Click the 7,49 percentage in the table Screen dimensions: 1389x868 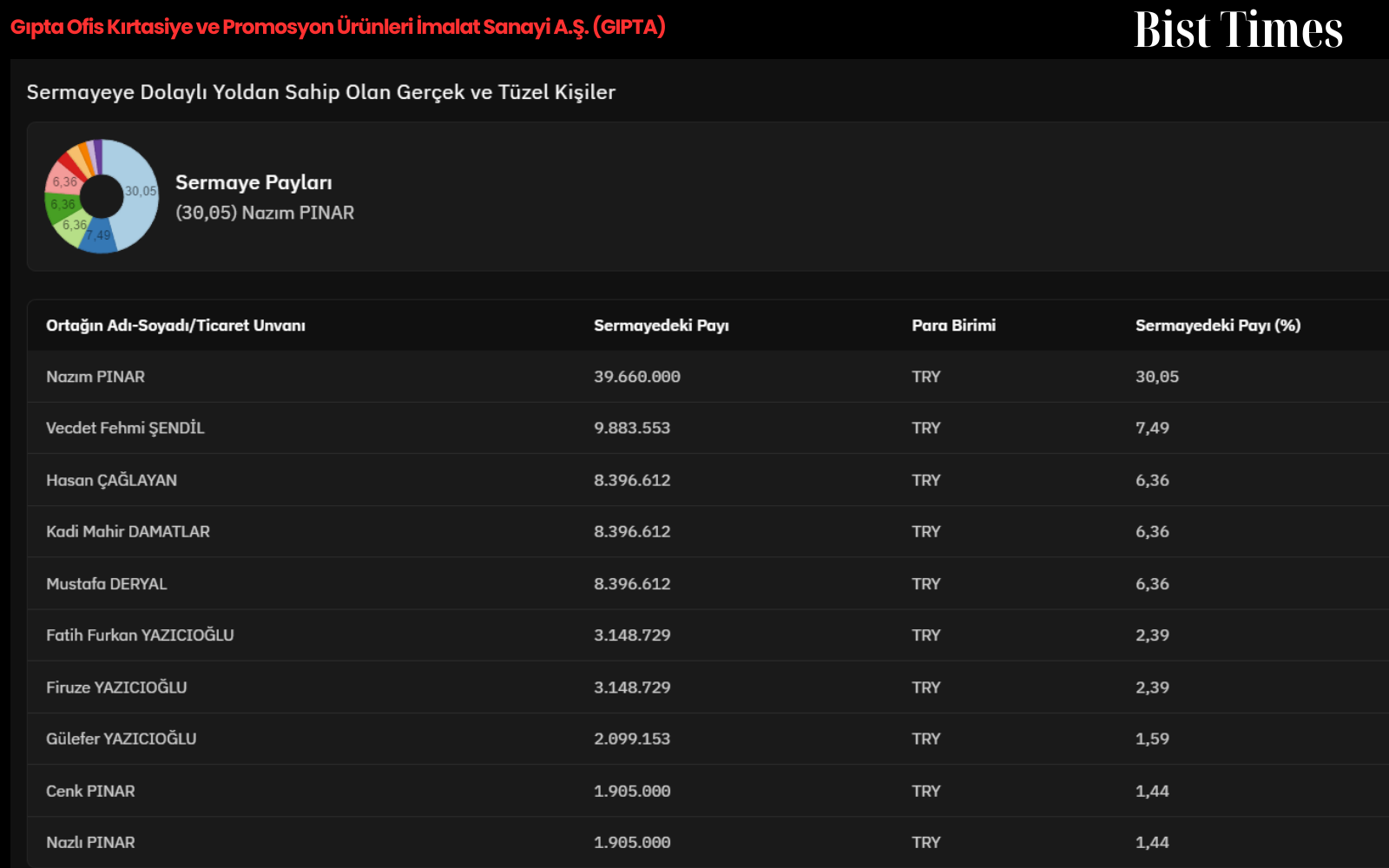point(1152,428)
